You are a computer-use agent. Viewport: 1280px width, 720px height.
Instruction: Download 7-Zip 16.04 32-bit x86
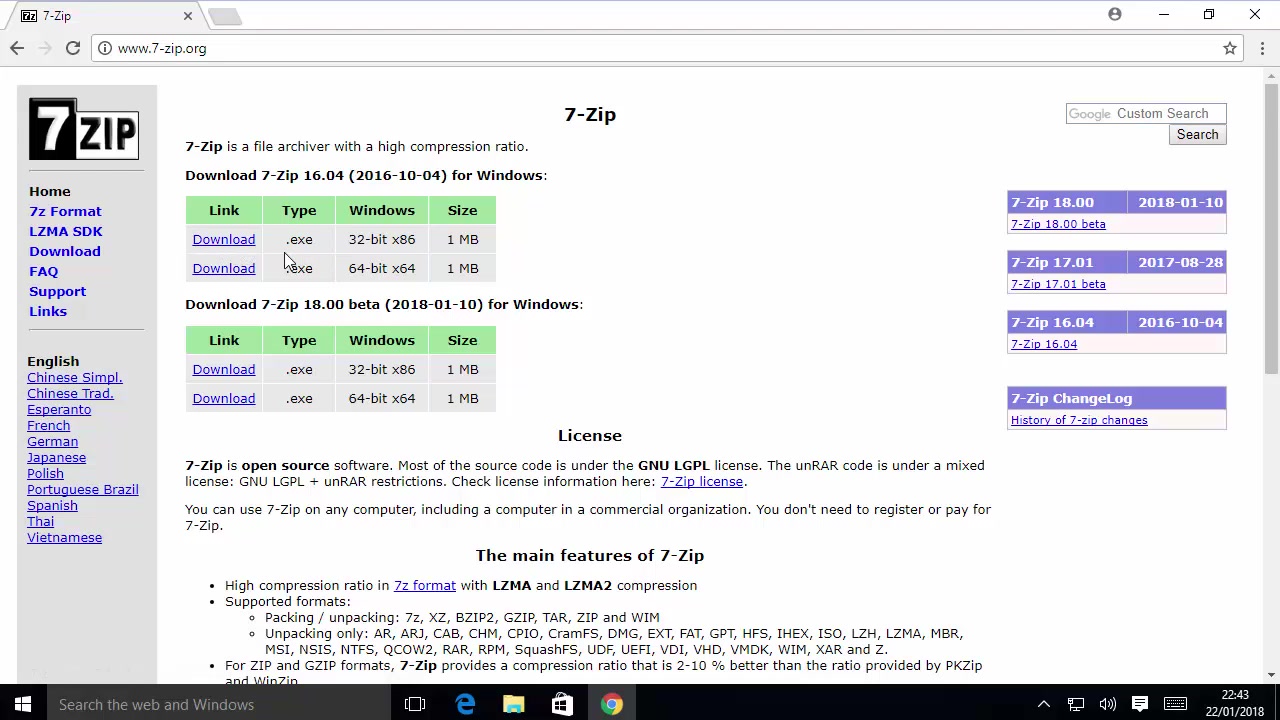224,239
